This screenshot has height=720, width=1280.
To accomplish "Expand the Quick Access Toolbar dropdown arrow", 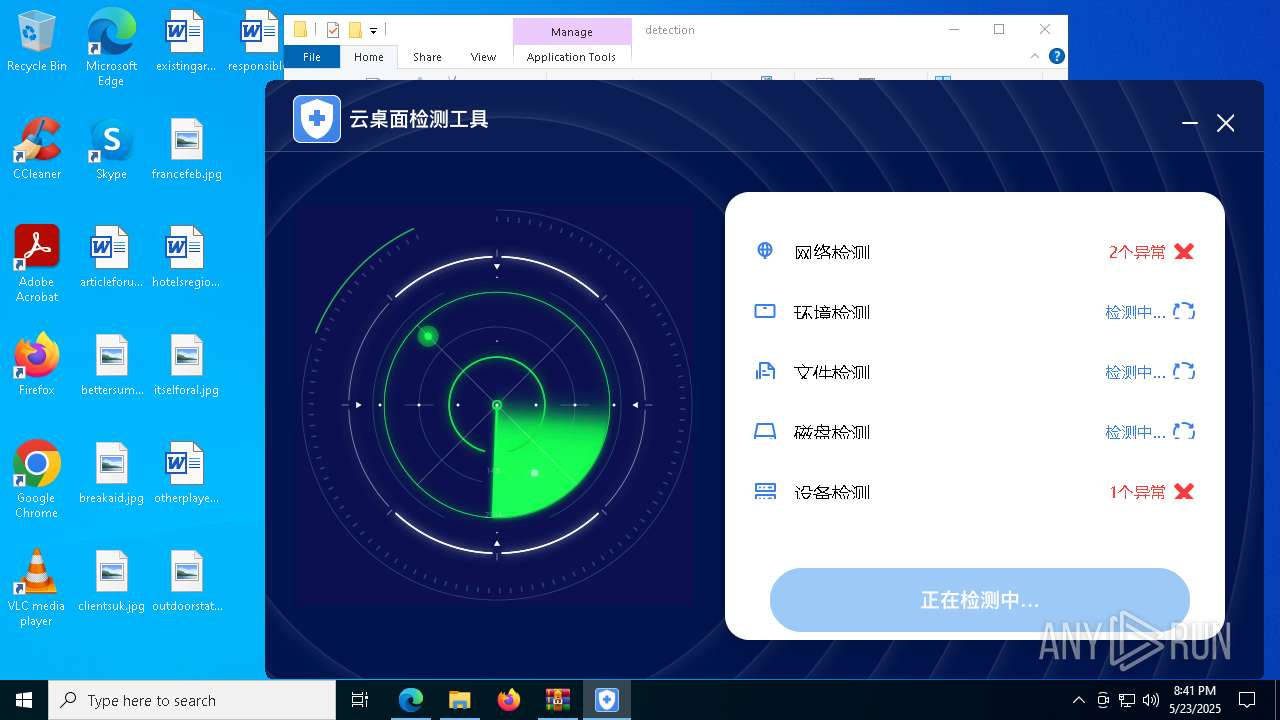I will pos(373,31).
